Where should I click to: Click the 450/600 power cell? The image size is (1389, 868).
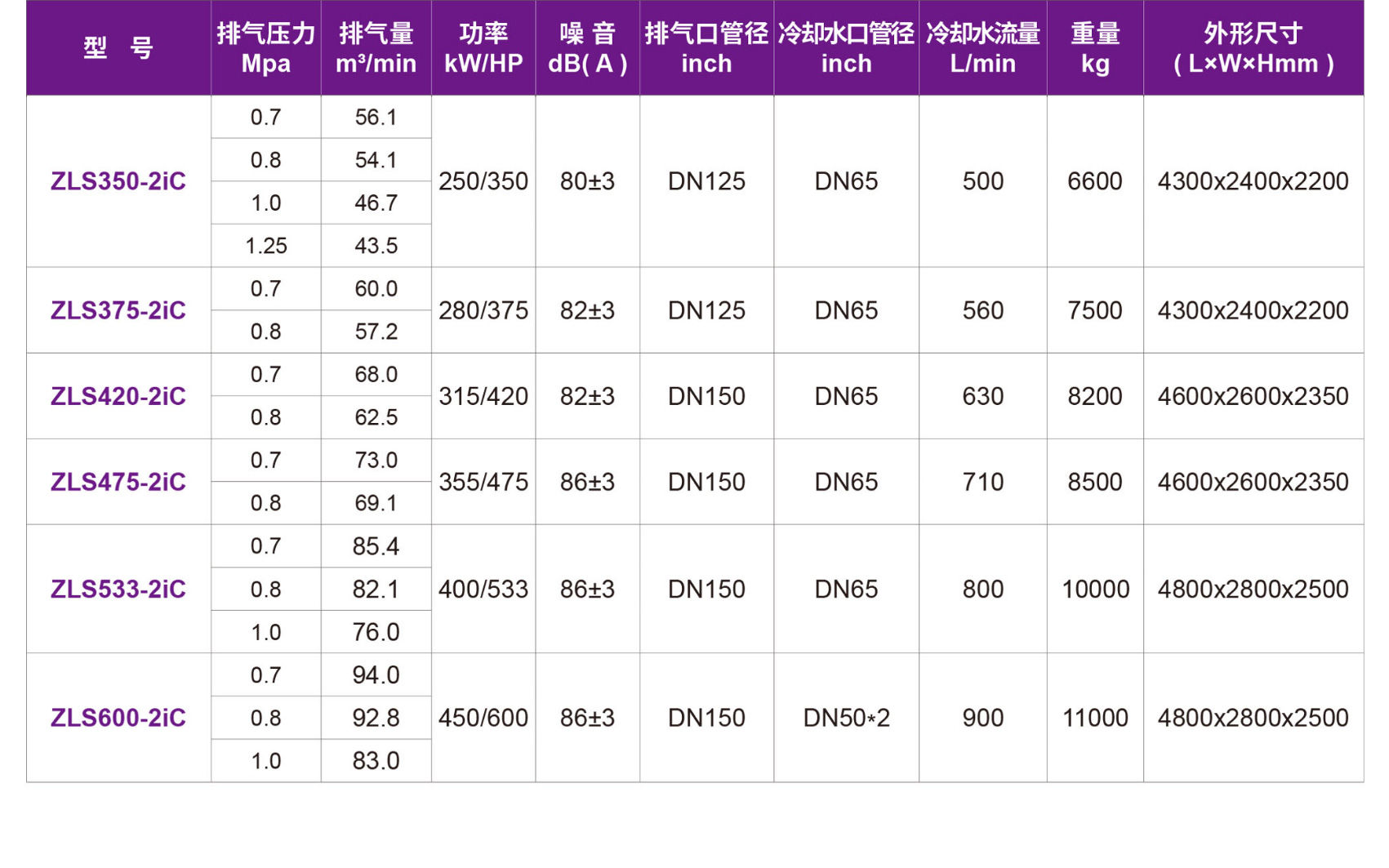(x=483, y=718)
